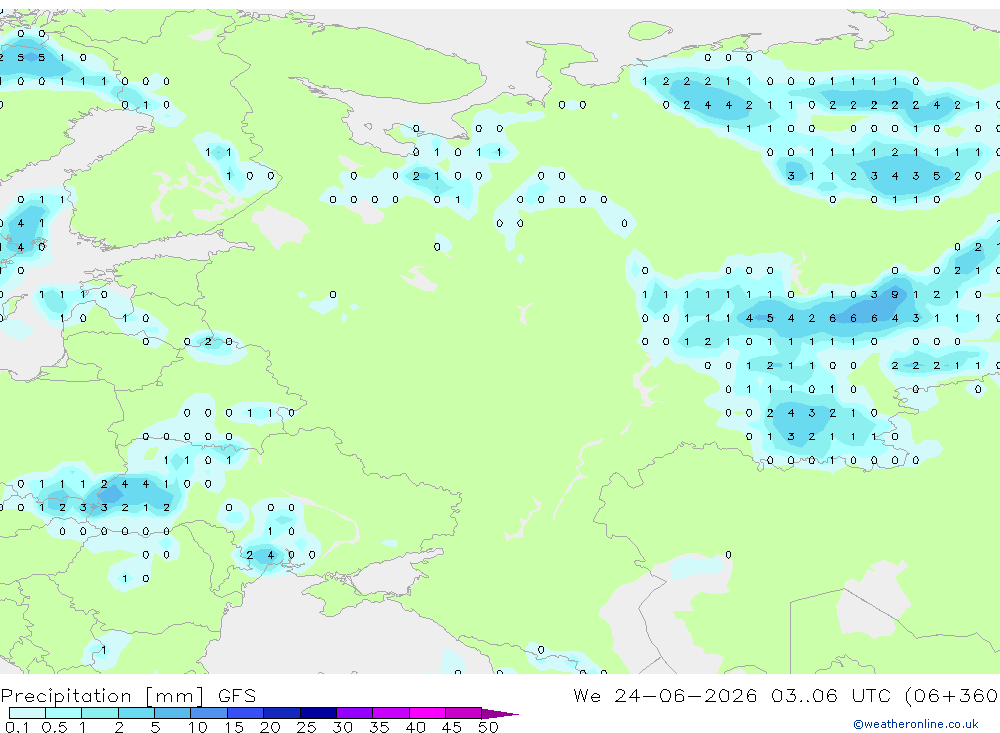The width and height of the screenshot is (1000, 733).
Task: Click the '10' legend scale label
Action: (x=198, y=727)
